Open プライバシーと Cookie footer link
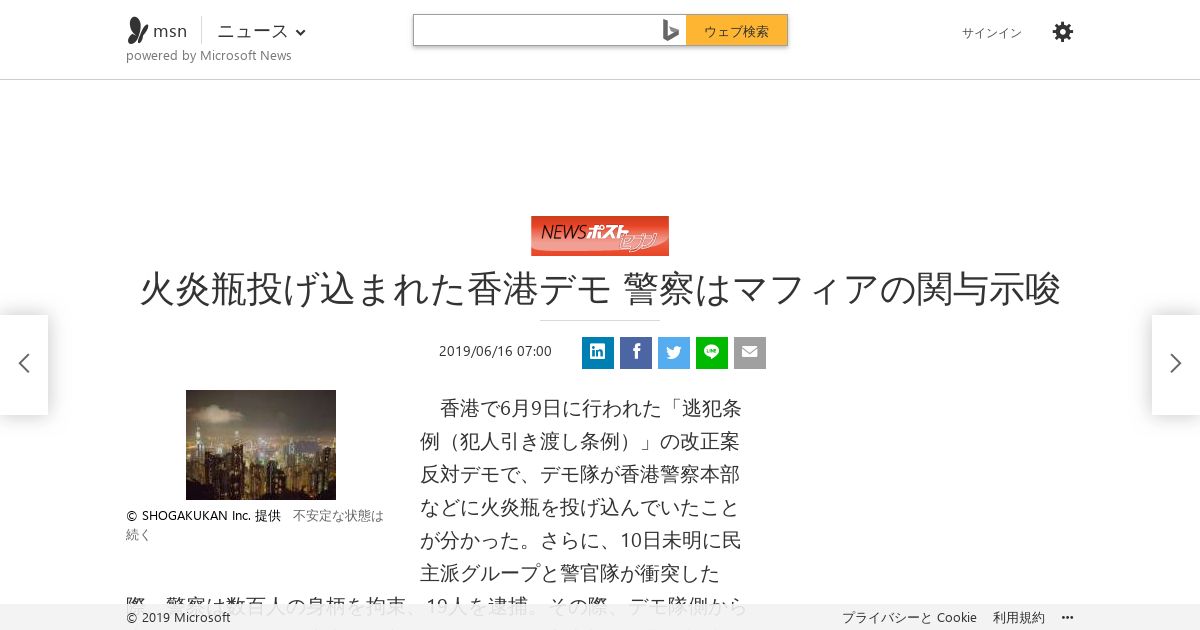This screenshot has width=1200, height=630. pos(909,618)
